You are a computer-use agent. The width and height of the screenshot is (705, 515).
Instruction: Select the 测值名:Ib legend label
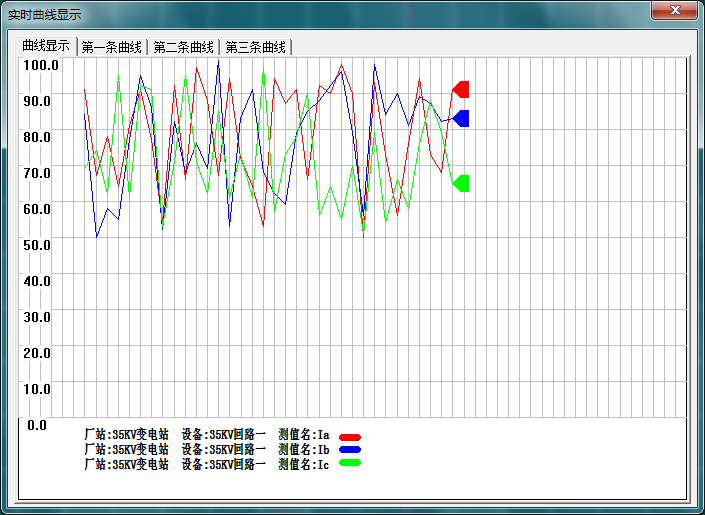(304, 450)
